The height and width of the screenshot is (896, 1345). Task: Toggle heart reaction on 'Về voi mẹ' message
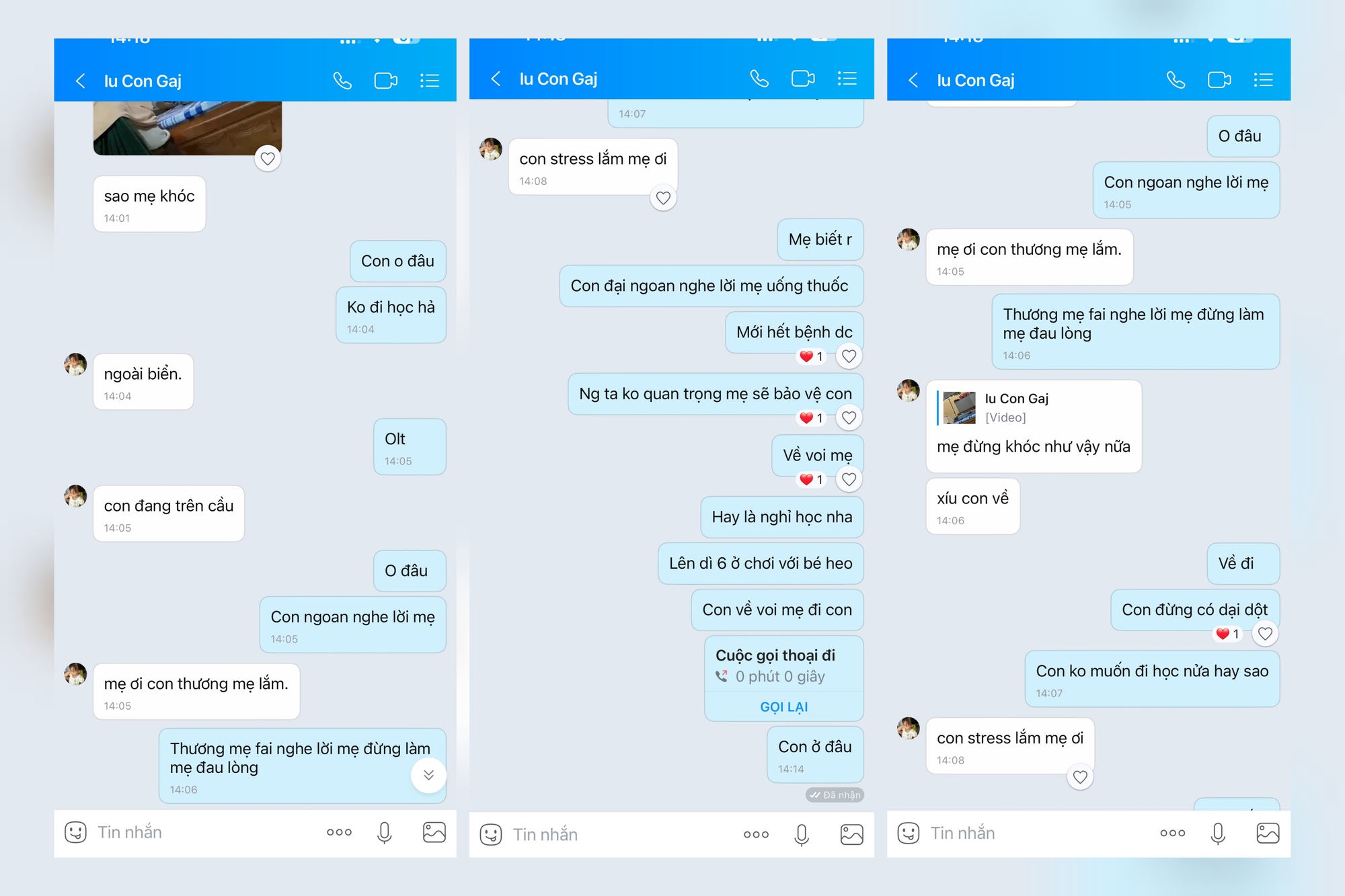(x=849, y=479)
